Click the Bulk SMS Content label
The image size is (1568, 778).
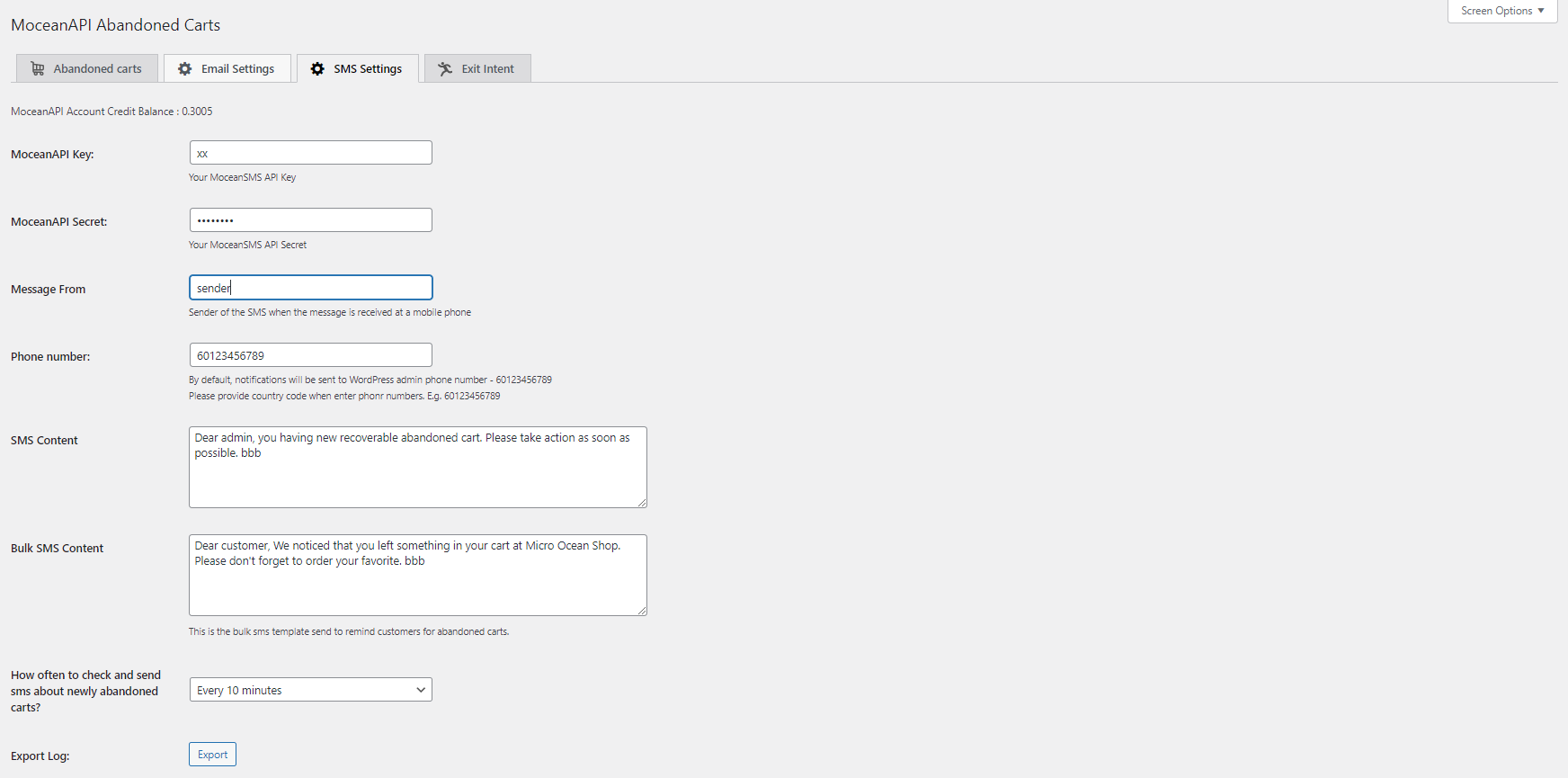coord(57,549)
